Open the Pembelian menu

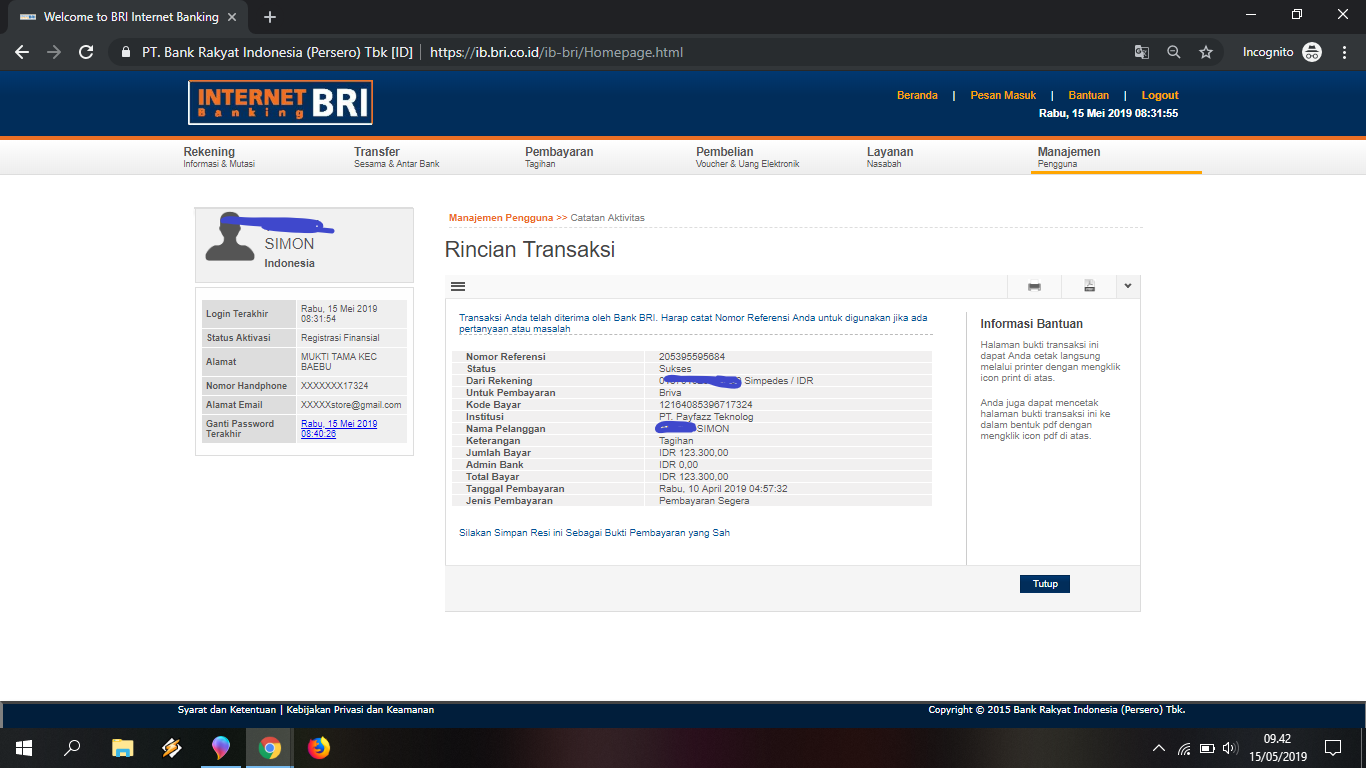point(747,157)
